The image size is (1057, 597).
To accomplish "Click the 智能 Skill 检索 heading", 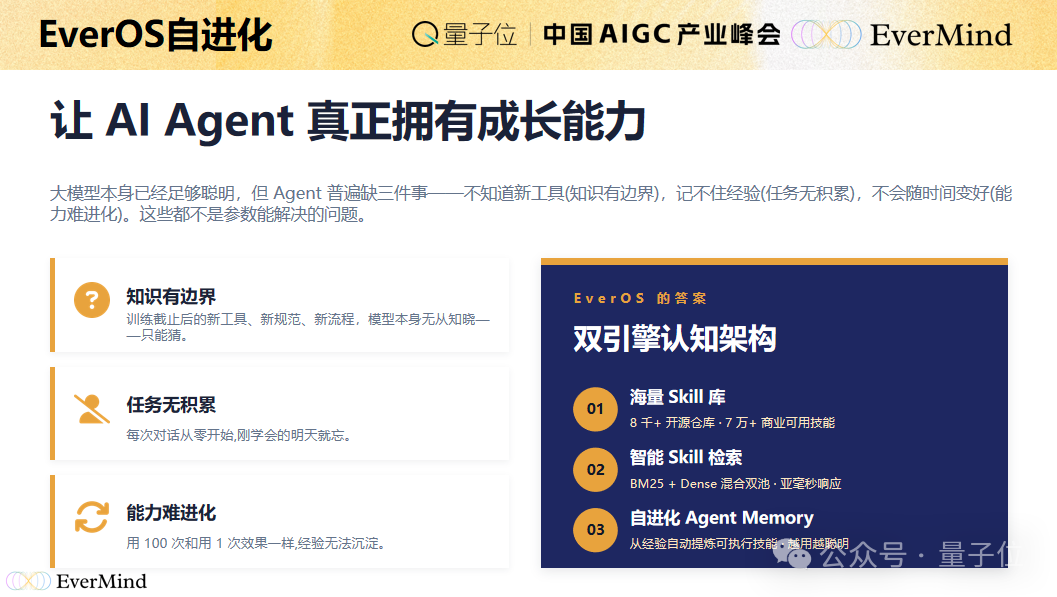I will 686,458.
